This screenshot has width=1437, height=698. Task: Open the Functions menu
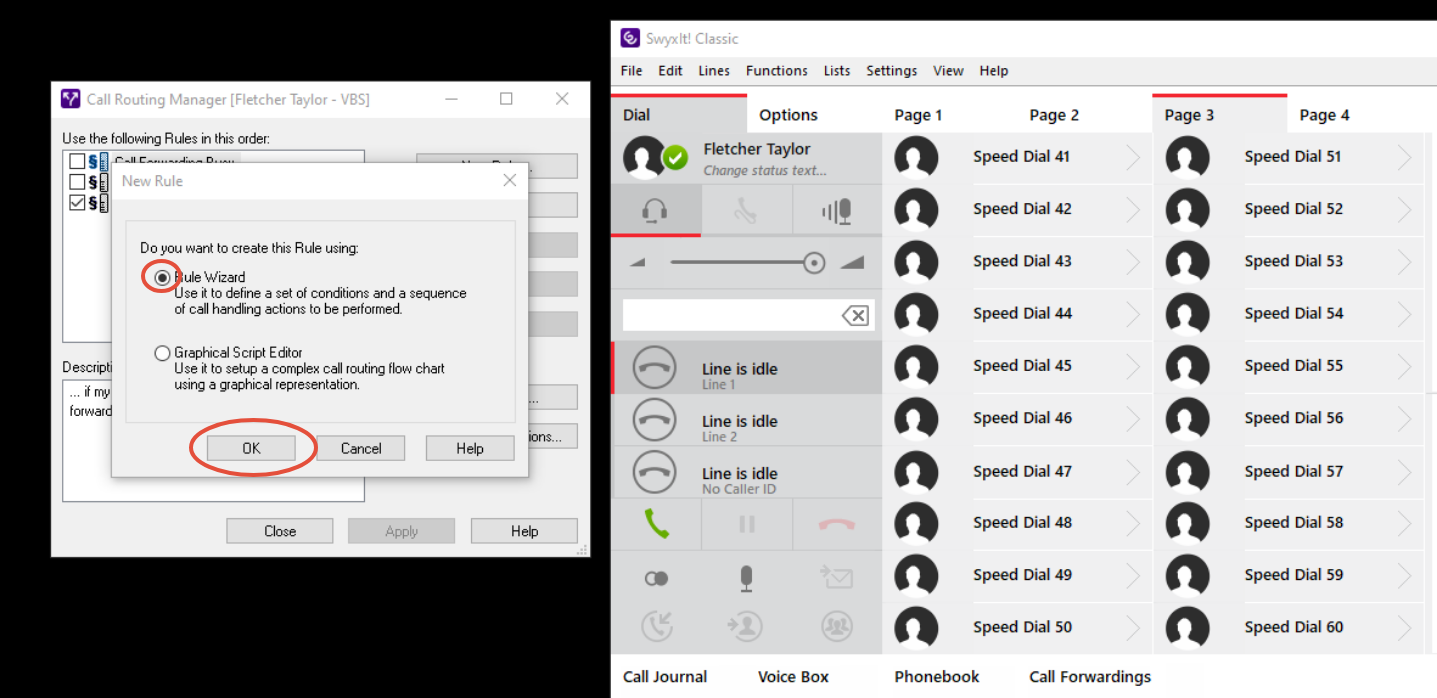pos(776,71)
